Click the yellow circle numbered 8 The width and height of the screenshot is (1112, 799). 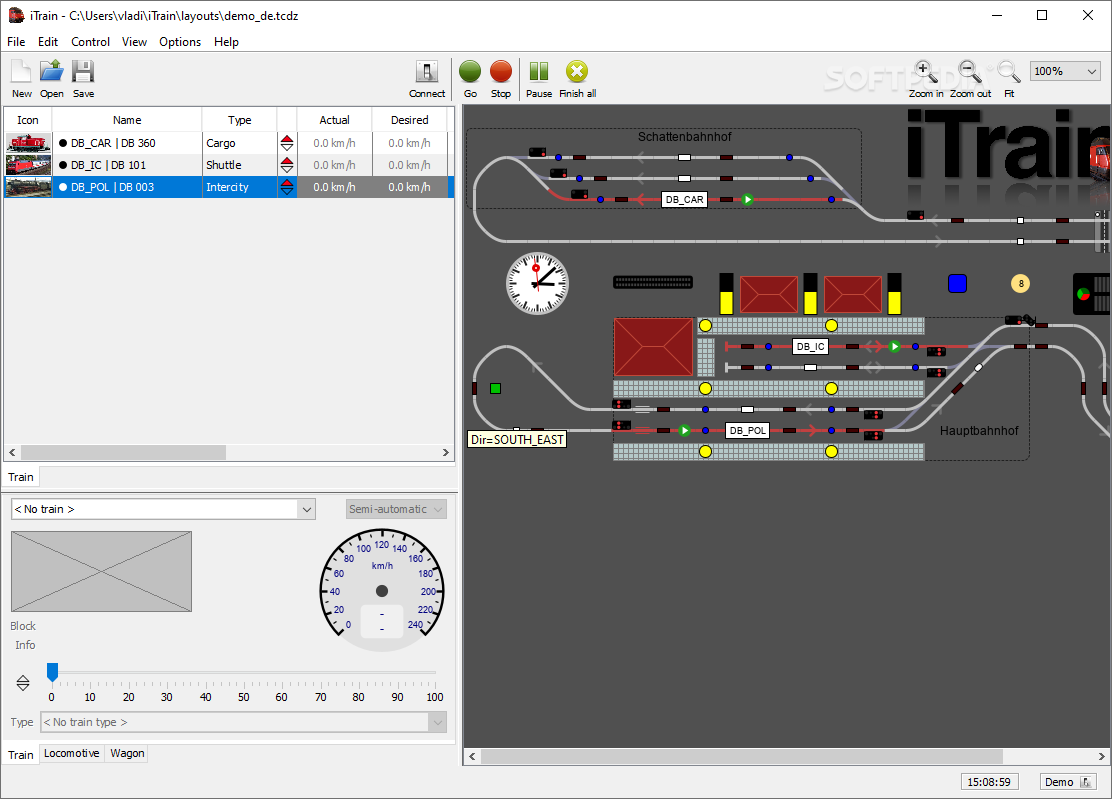tap(1021, 284)
